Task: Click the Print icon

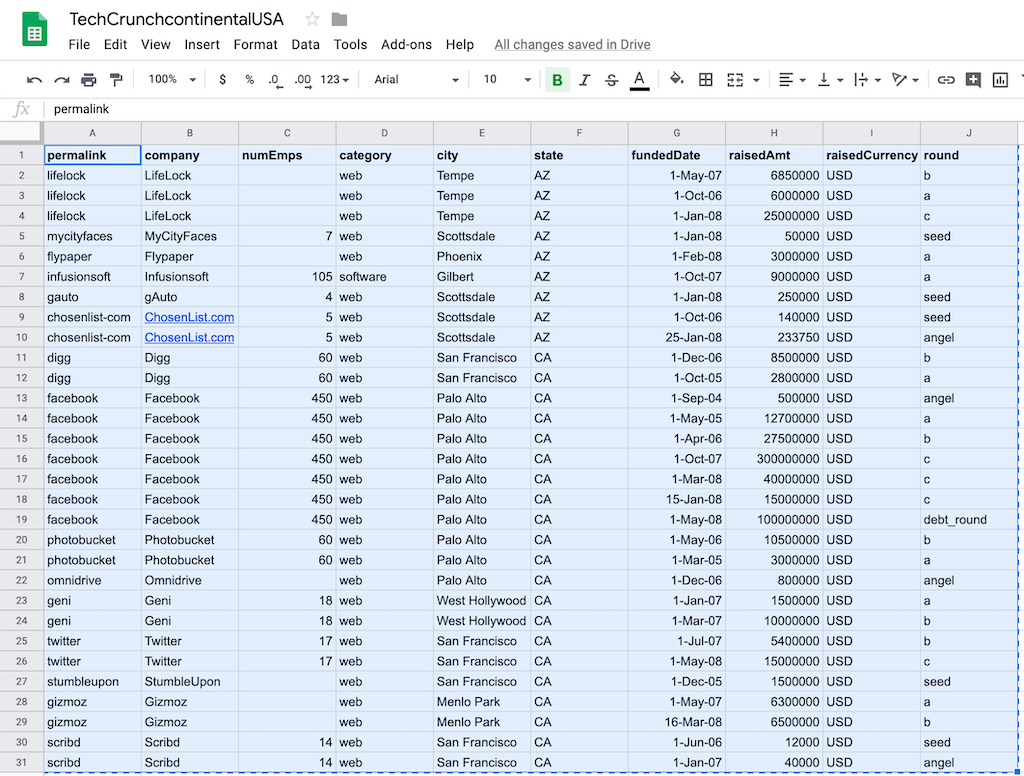Action: 88,78
